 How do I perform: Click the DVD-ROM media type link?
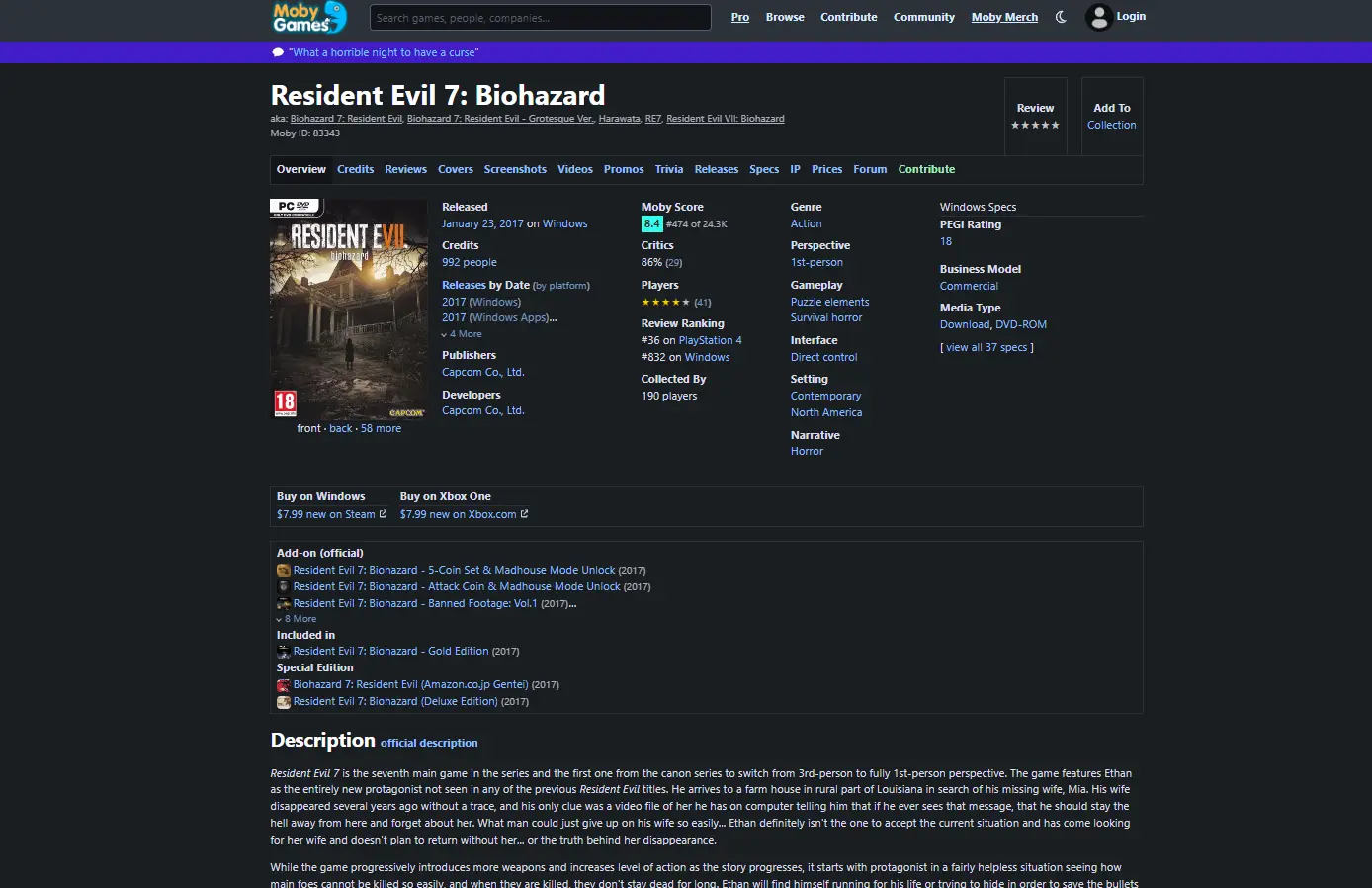1021,324
